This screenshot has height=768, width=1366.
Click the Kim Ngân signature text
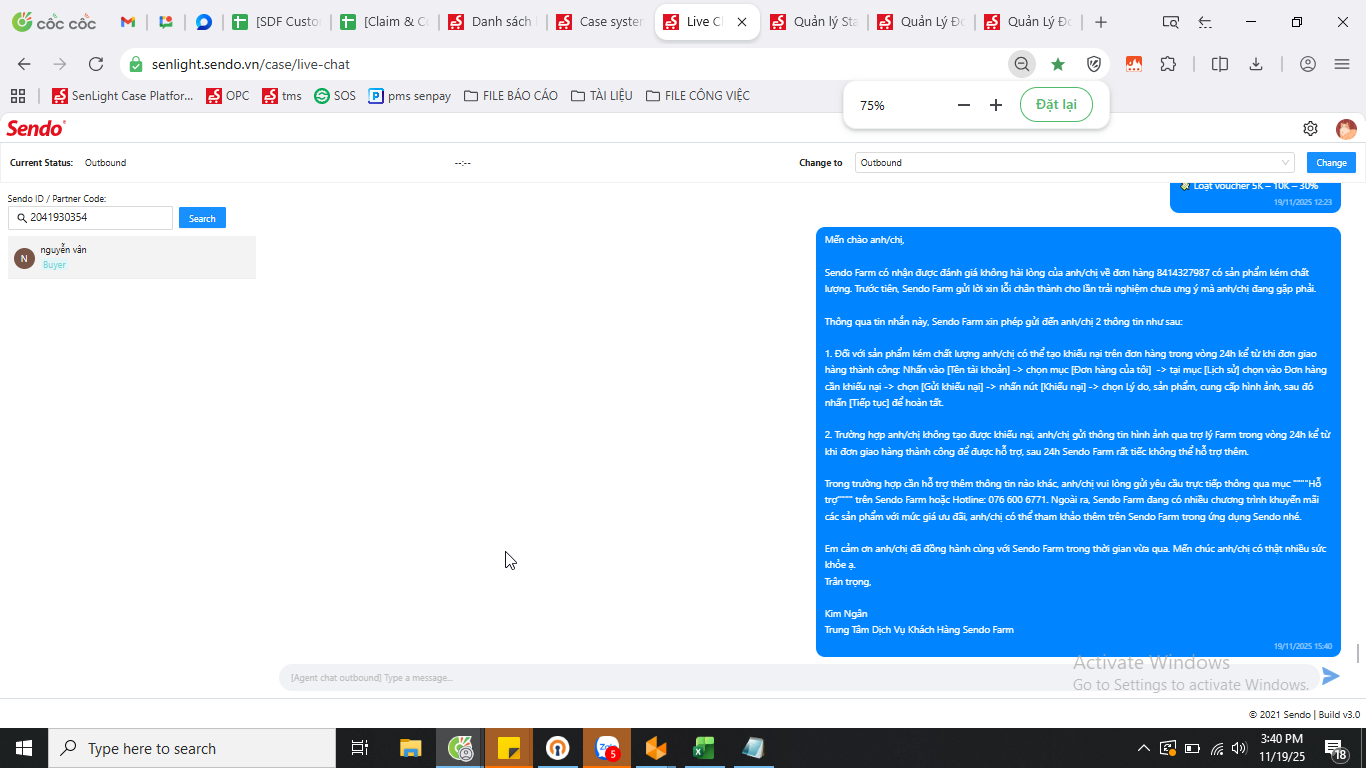pyautogui.click(x=846, y=613)
